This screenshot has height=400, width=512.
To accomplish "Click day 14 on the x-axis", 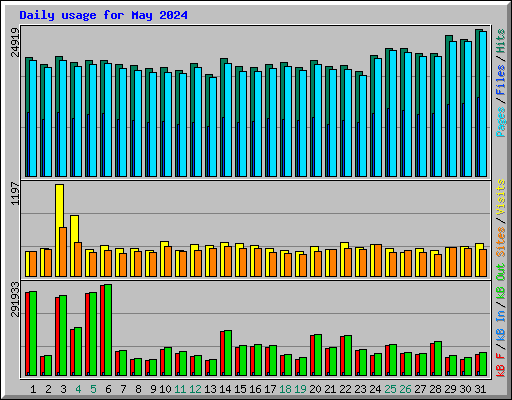I will 225,389.
